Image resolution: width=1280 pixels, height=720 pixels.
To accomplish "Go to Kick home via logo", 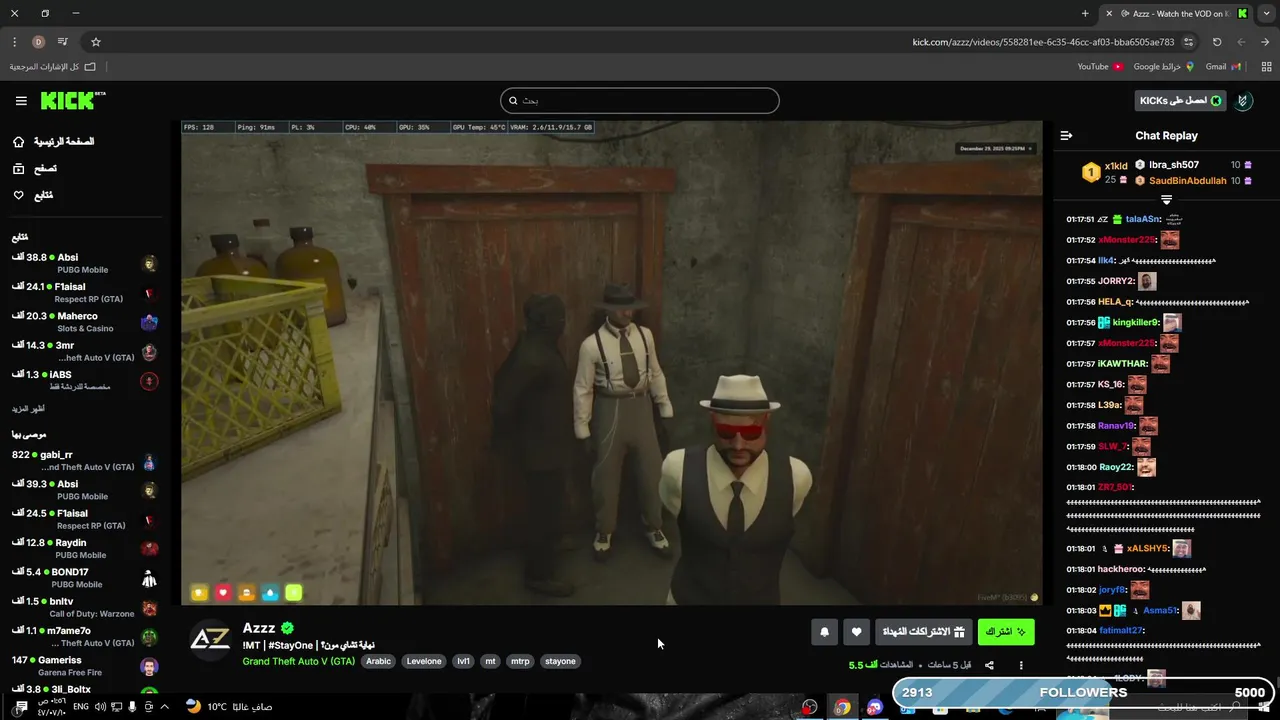I will 72,100.
